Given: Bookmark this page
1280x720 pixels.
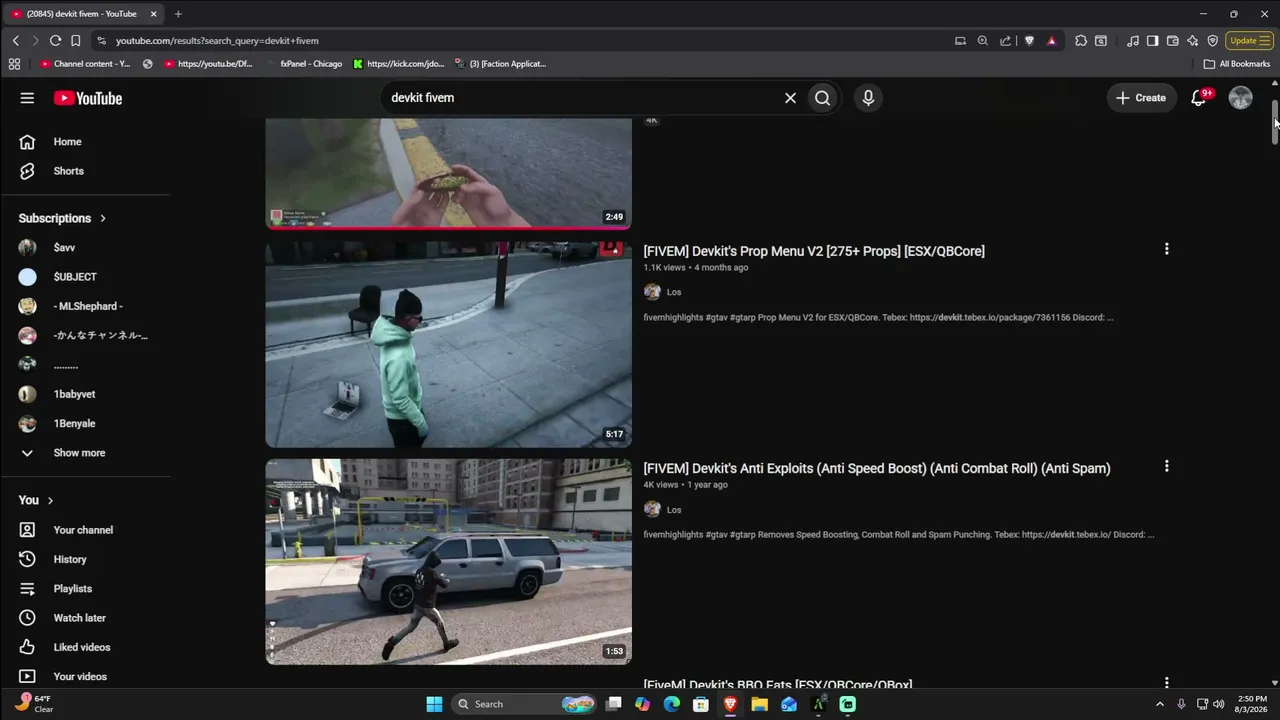Looking at the screenshot, I should coord(75,41).
